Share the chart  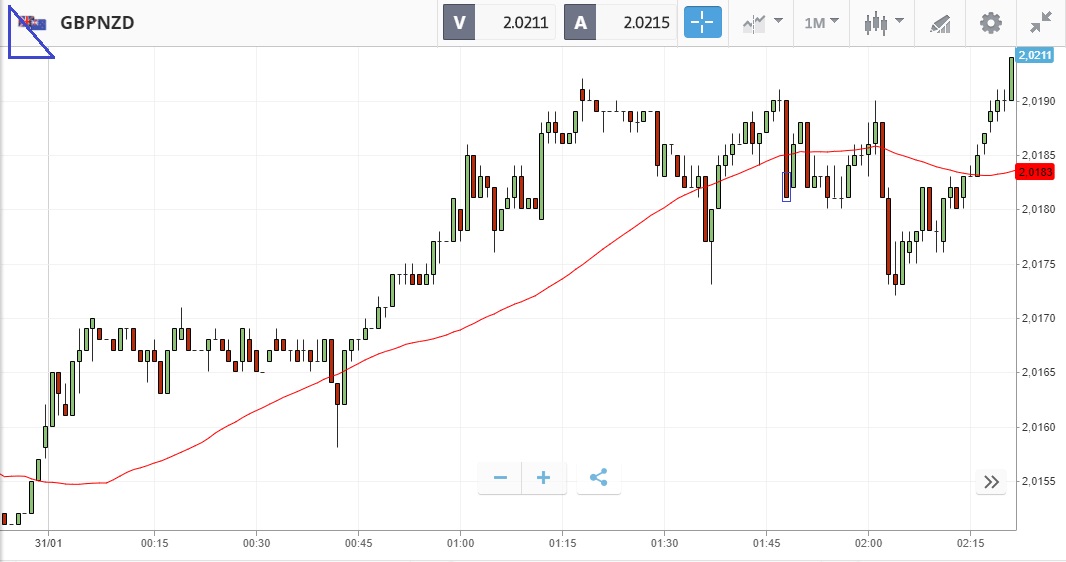[x=598, y=478]
